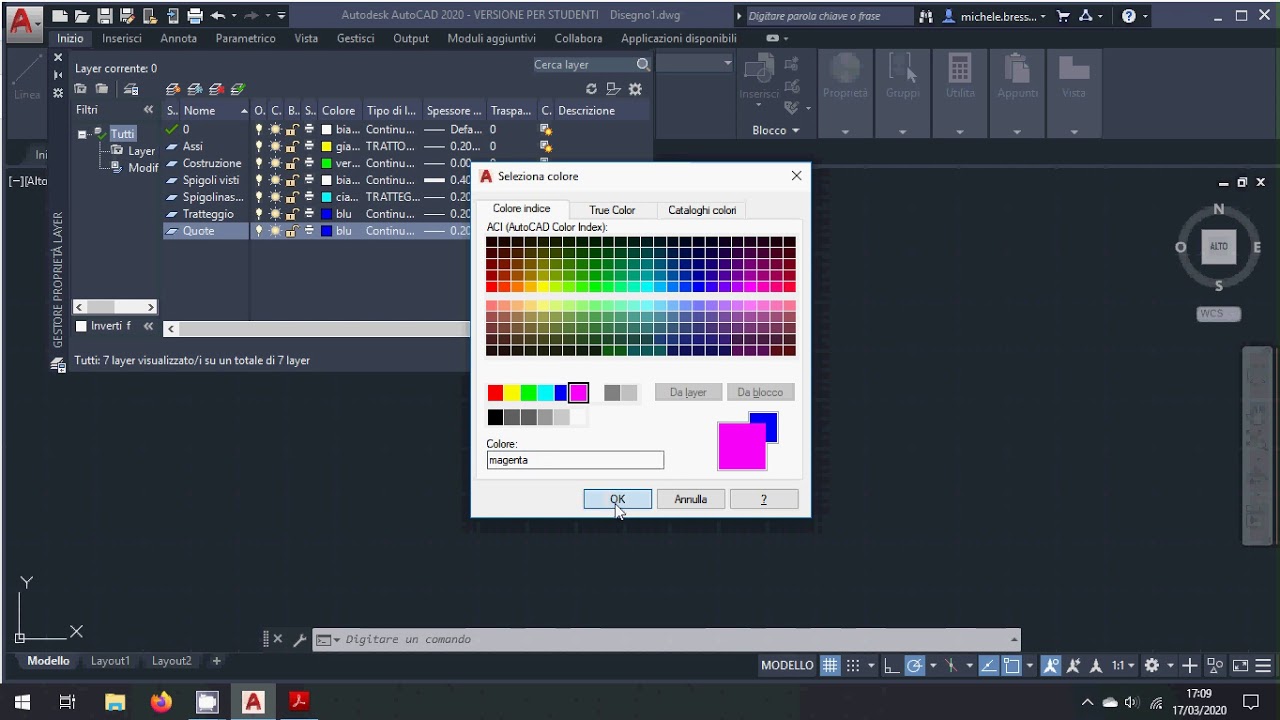1280x720 pixels.
Task: Toggle the drawing grid display in status bar
Action: pyautogui.click(x=829, y=665)
